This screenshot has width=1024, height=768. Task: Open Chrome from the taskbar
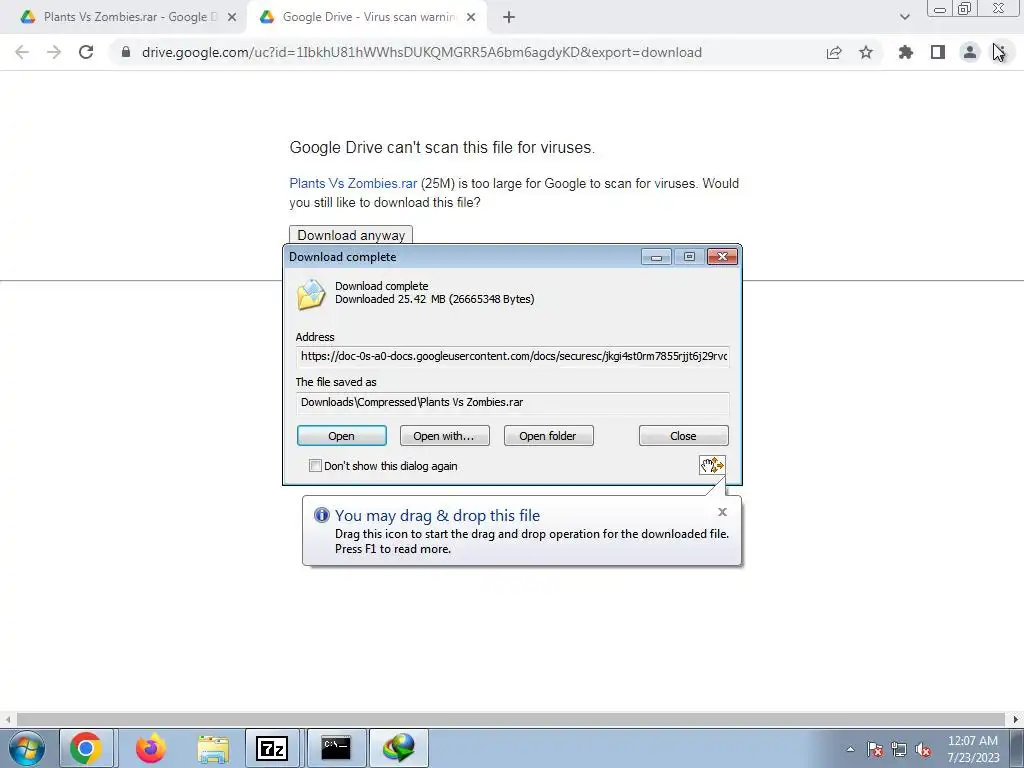(86, 748)
